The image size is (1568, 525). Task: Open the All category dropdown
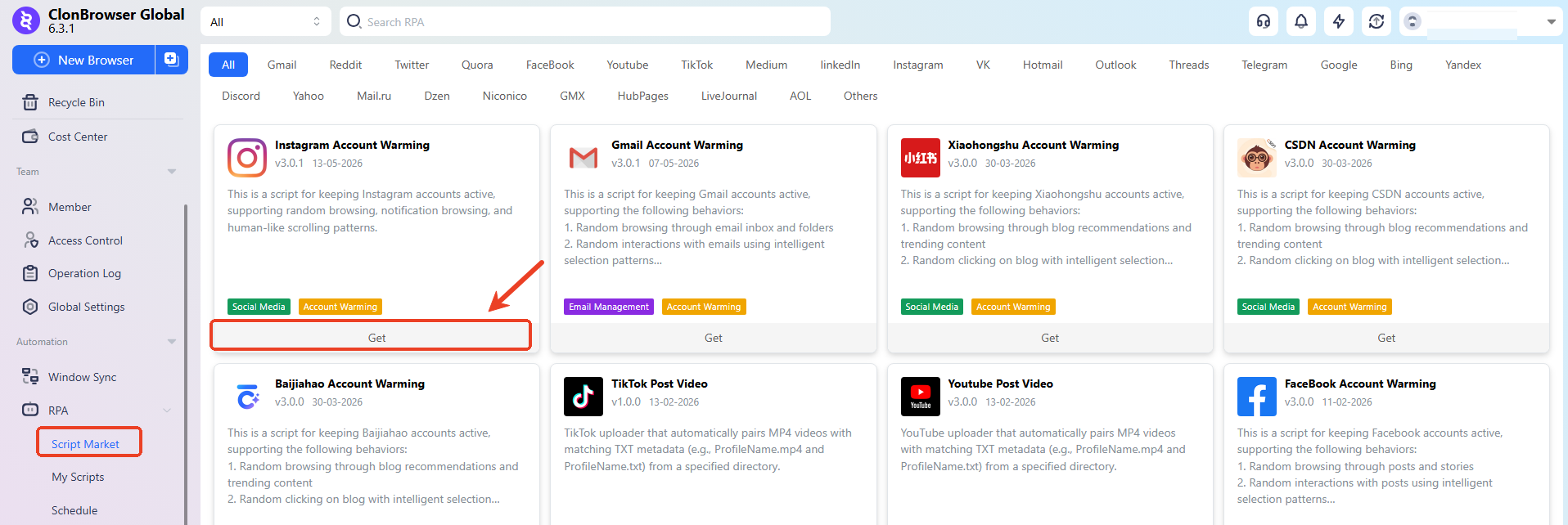pyautogui.click(x=266, y=21)
